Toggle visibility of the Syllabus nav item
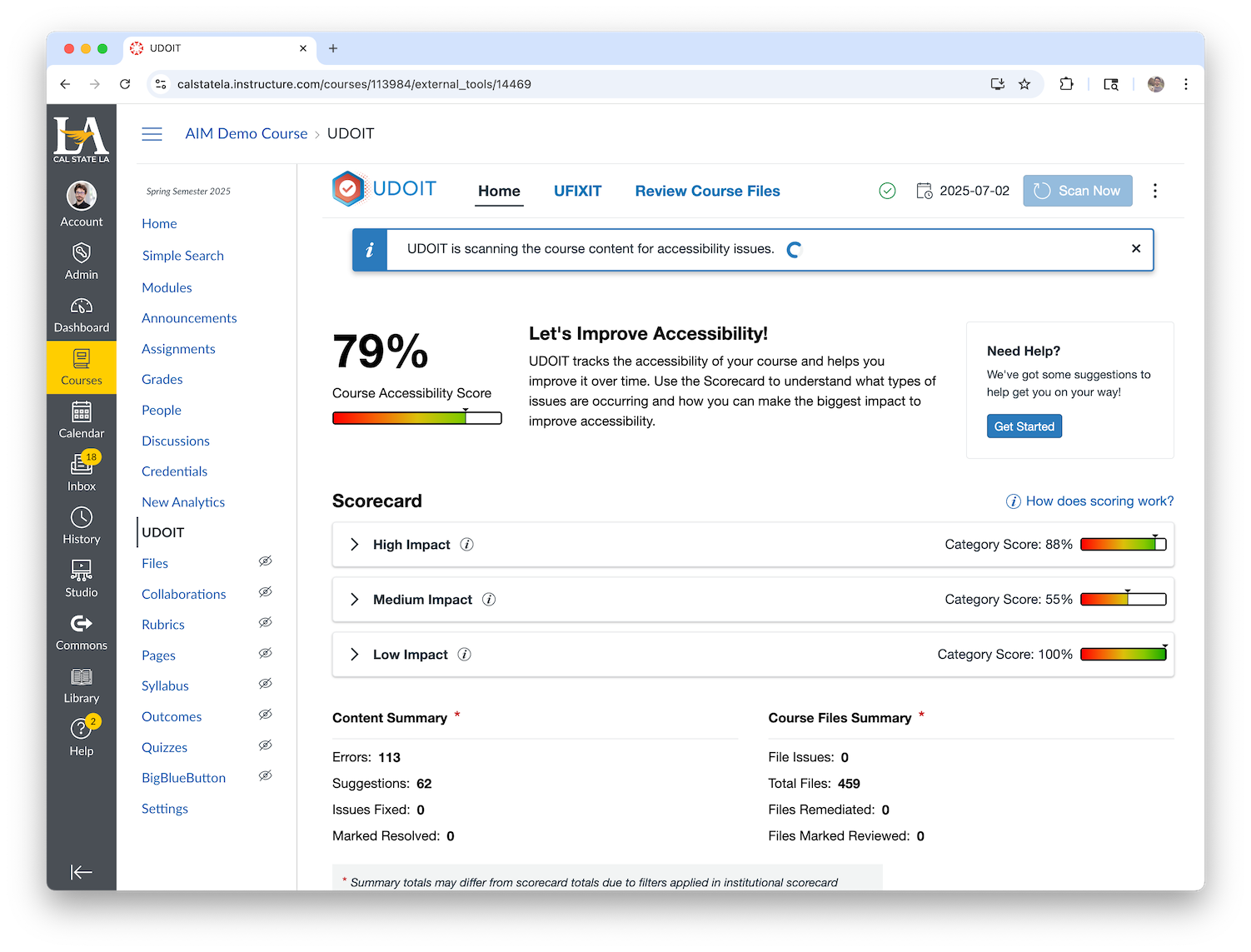This screenshot has width=1251, height=952. tap(265, 683)
